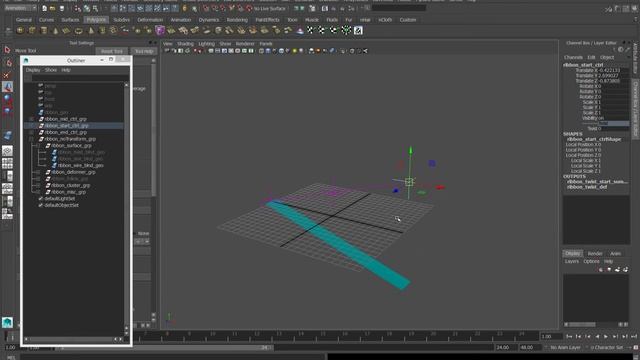Create a polygon cone from the shelf
The width and height of the screenshot is (640, 360).
point(56,31)
